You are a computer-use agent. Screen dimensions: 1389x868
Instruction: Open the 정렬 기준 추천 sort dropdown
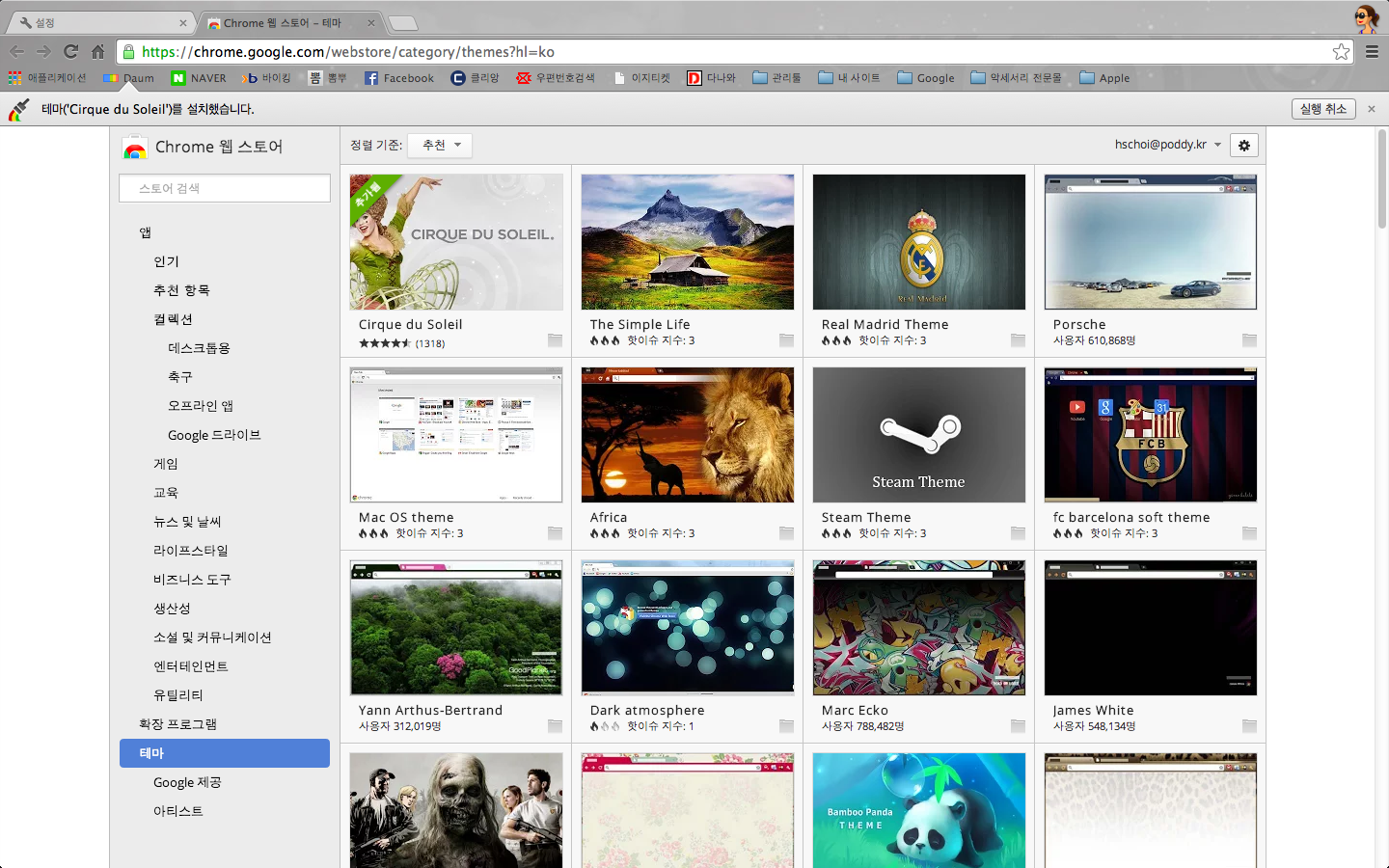(440, 146)
